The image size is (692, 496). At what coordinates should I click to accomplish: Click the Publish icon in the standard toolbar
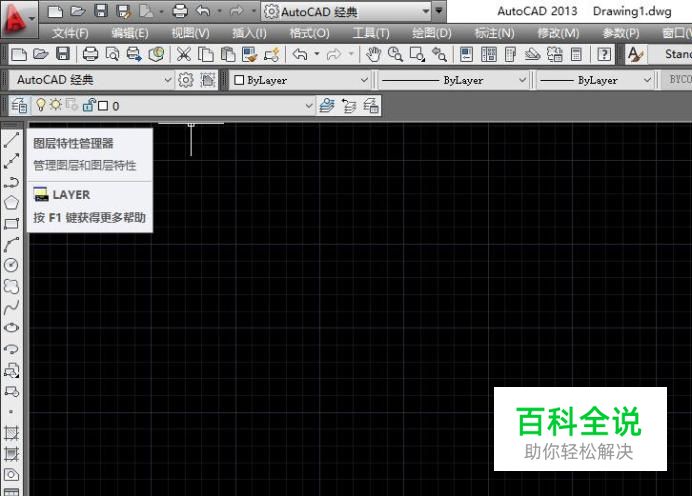[134, 55]
